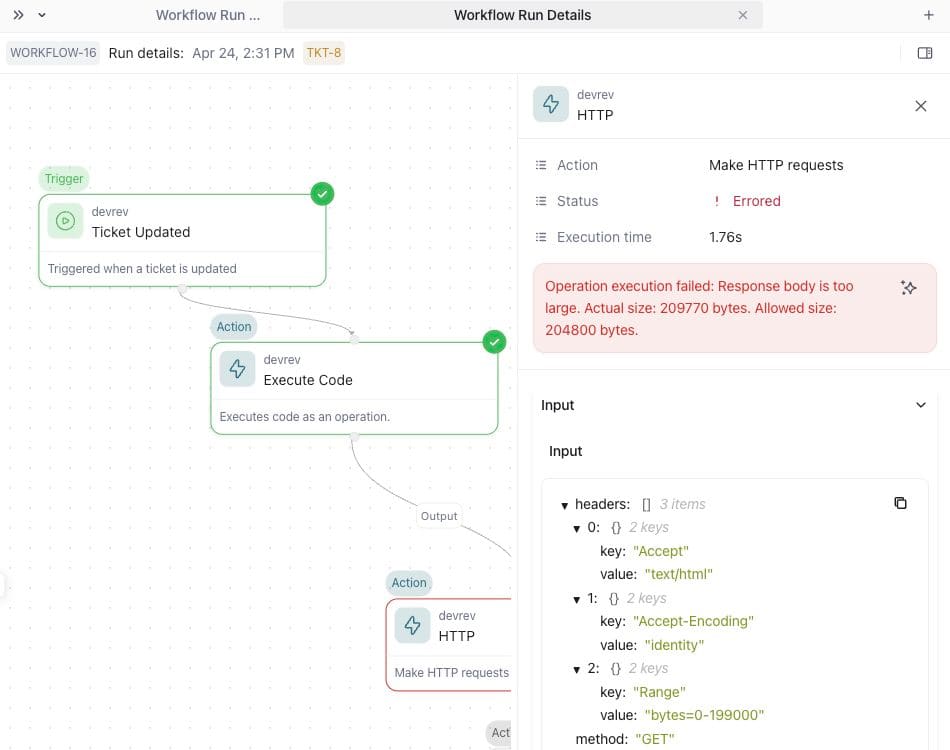Click the Execute Code lightning icon
Viewport: 950px width, 750px height.
[238, 369]
